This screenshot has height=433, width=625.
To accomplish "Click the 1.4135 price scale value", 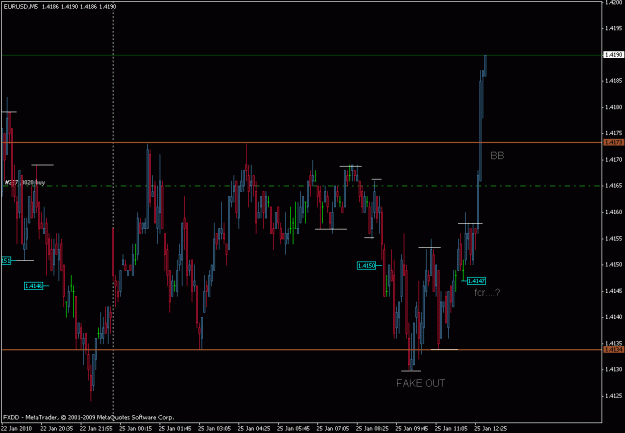I will pyautogui.click(x=613, y=343).
